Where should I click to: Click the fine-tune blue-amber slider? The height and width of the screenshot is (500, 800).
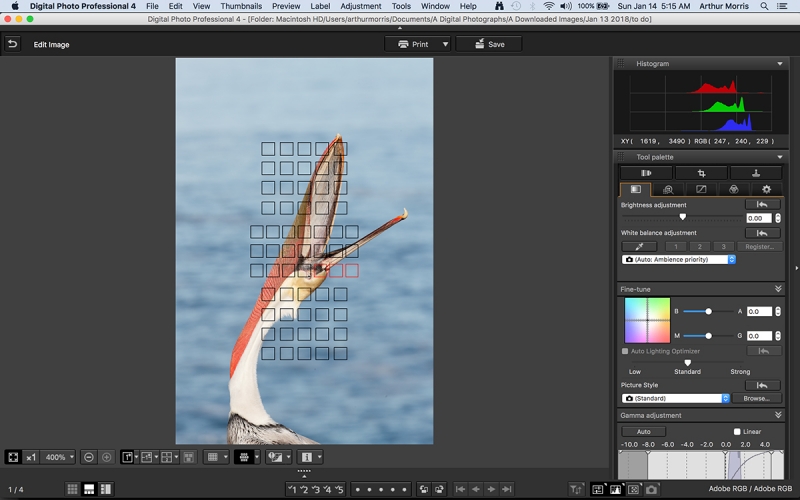pos(708,311)
